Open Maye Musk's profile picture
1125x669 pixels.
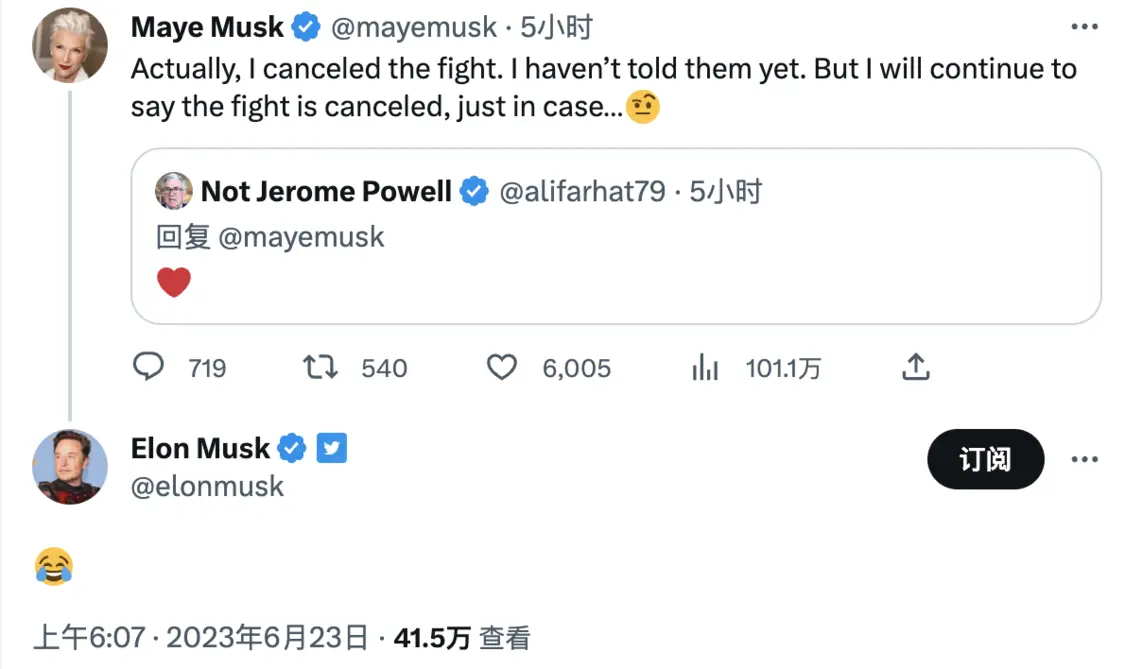pyautogui.click(x=70, y=45)
